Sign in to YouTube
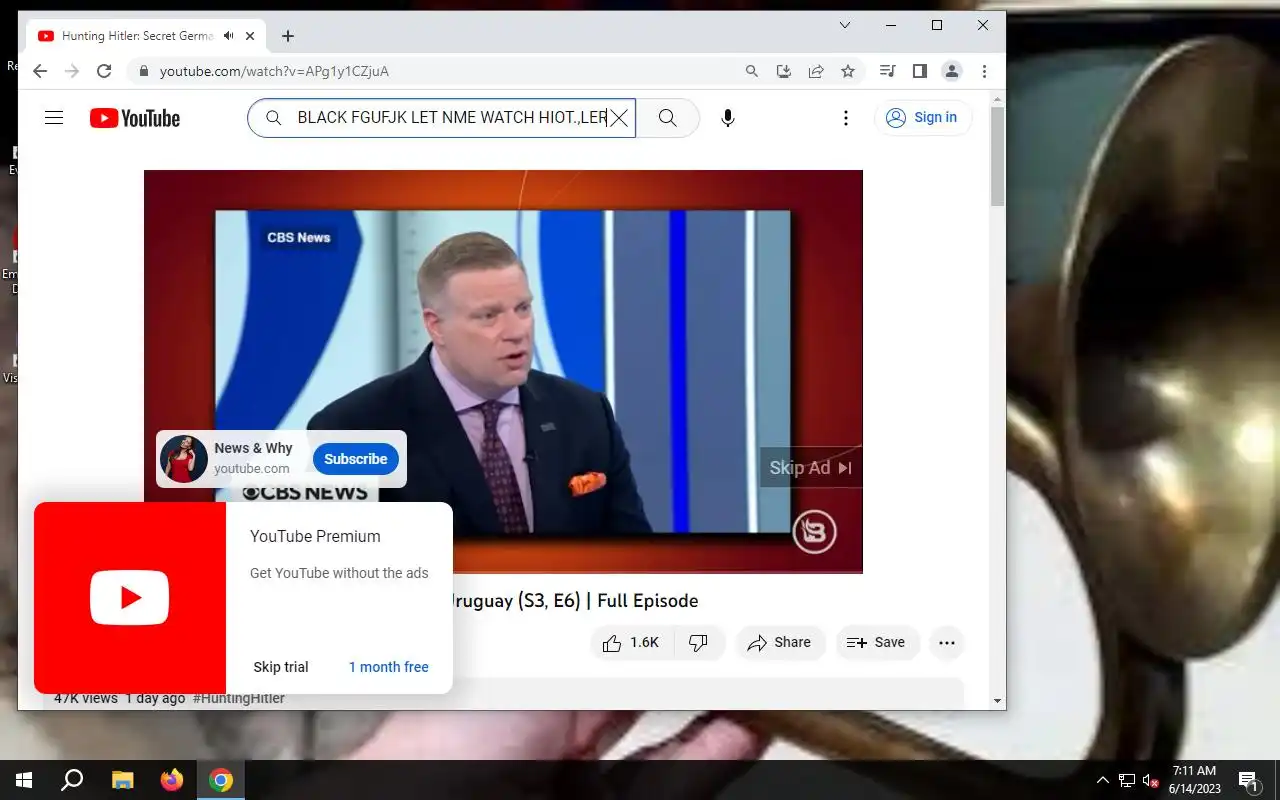The image size is (1280, 800). (922, 118)
